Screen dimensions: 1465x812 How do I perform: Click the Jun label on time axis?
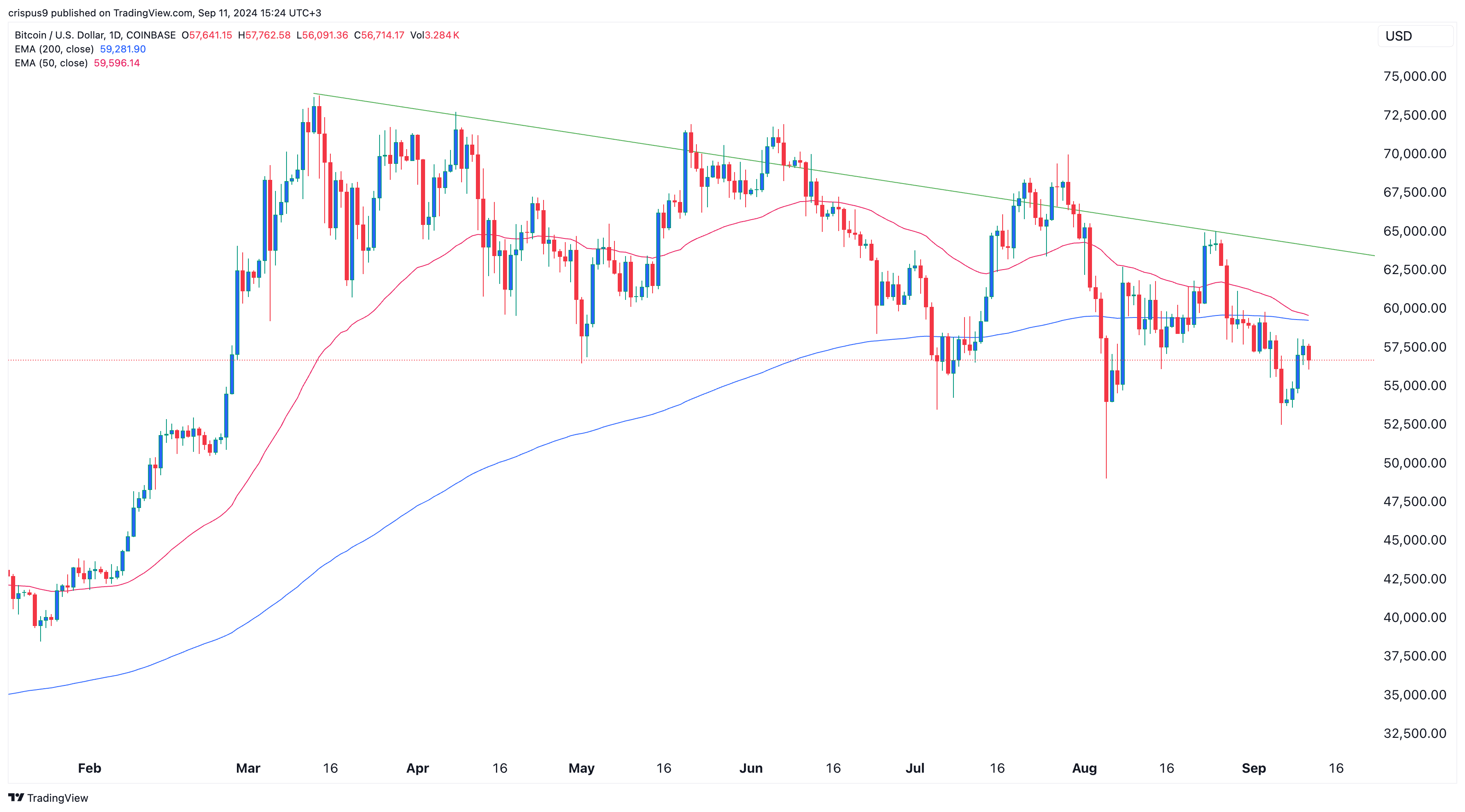click(751, 768)
